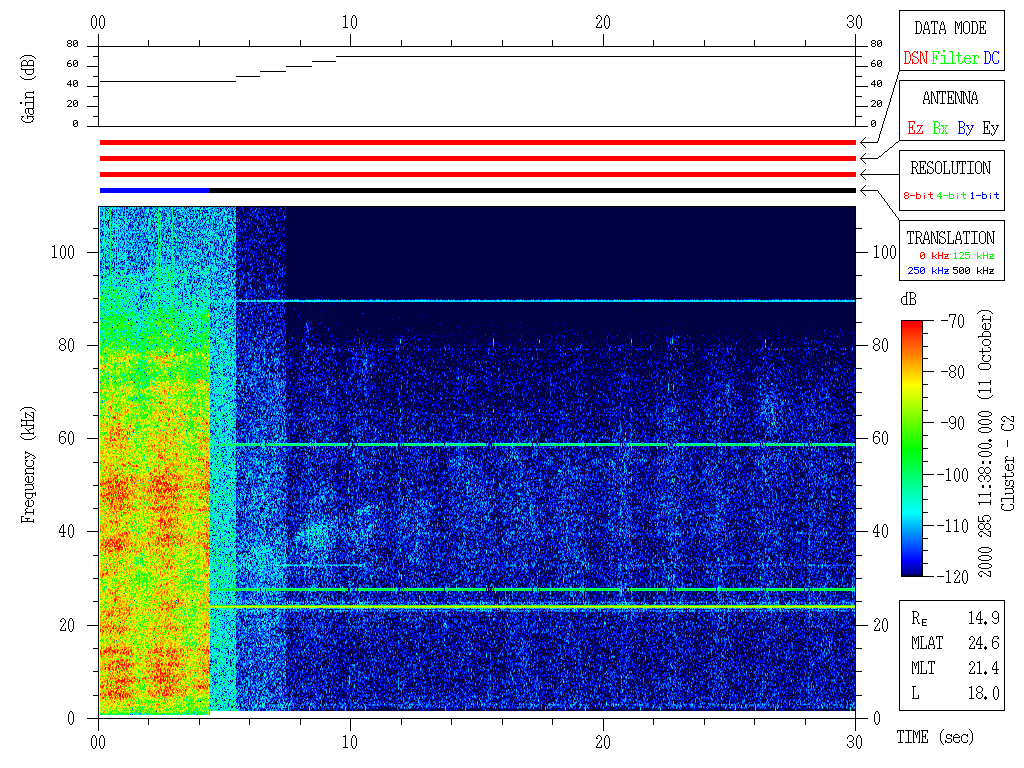Select the green Filter data mode label

(955, 59)
